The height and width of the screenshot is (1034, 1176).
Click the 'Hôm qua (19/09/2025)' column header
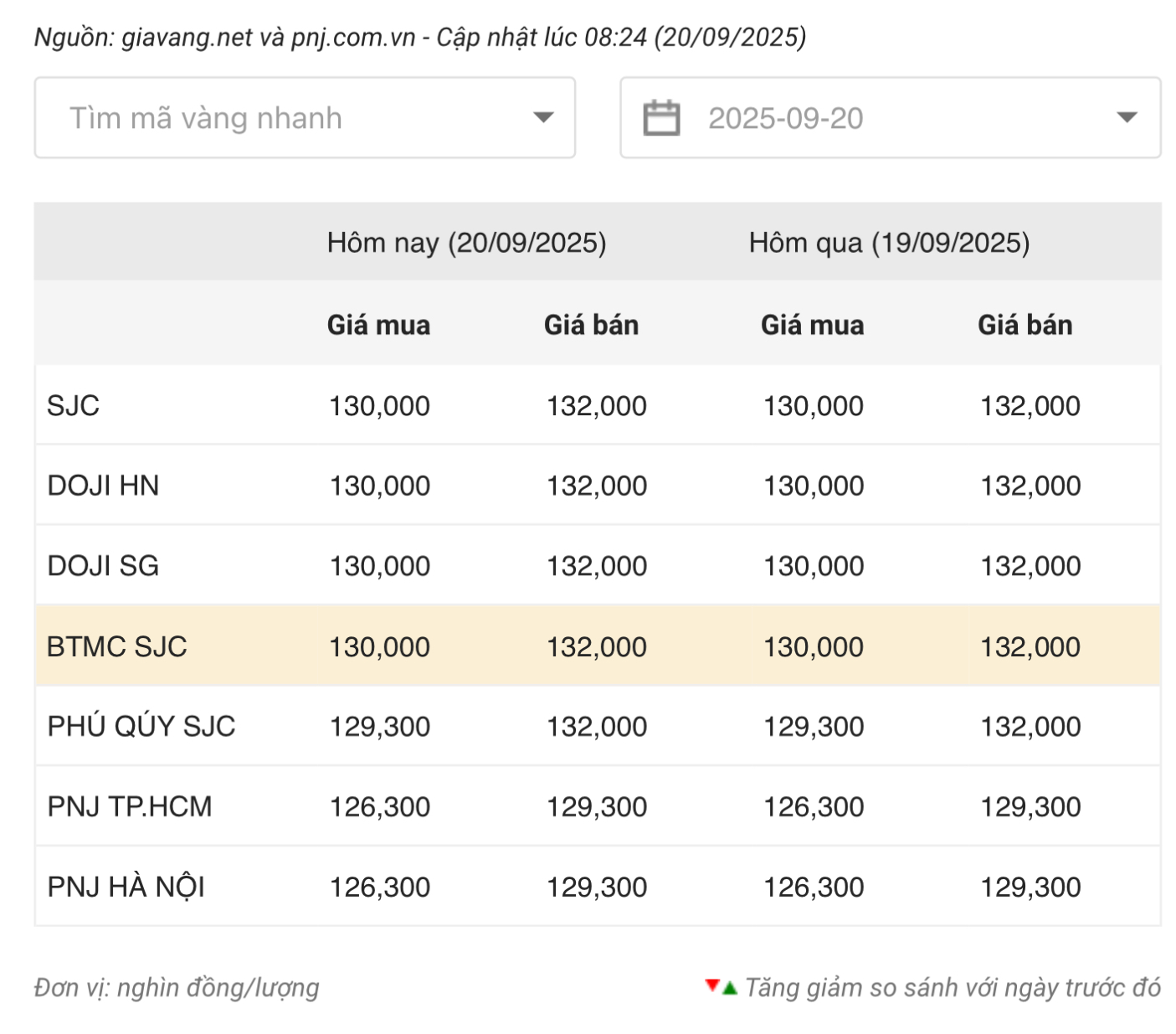click(889, 243)
